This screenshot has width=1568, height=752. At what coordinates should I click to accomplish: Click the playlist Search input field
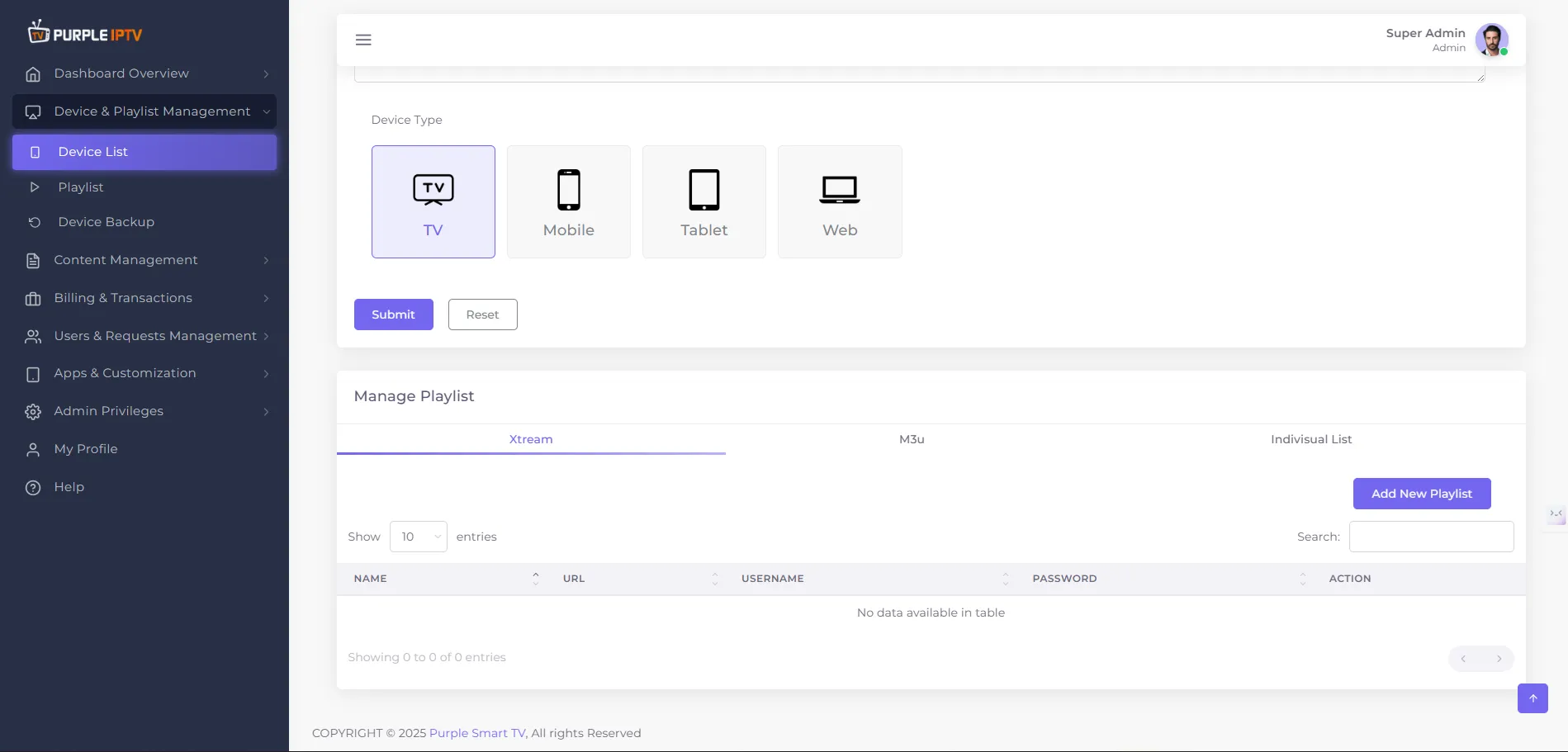pos(1432,537)
